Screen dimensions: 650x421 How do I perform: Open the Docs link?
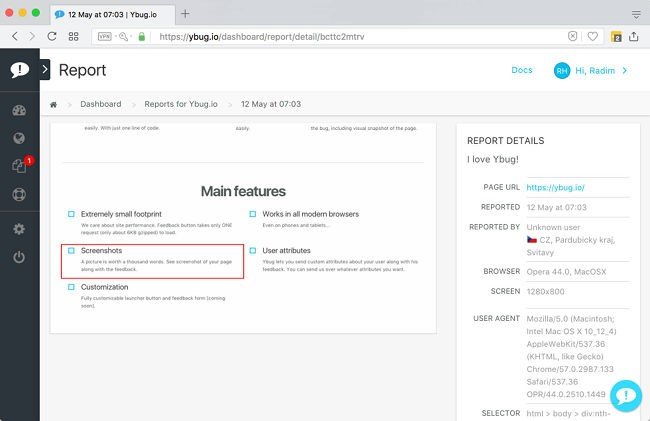pyautogui.click(x=522, y=70)
